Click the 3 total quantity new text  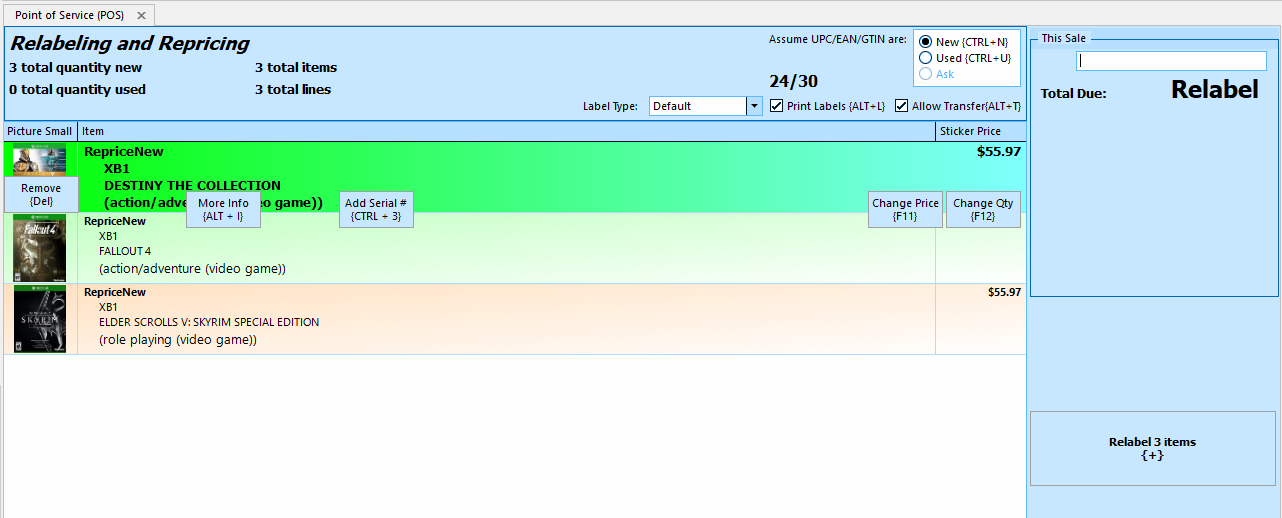(76, 68)
